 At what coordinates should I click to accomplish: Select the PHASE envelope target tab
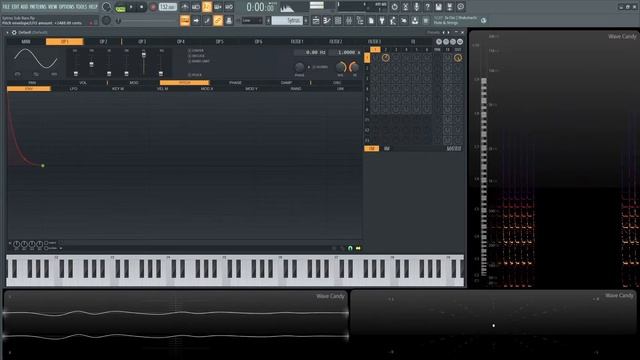[x=235, y=83]
